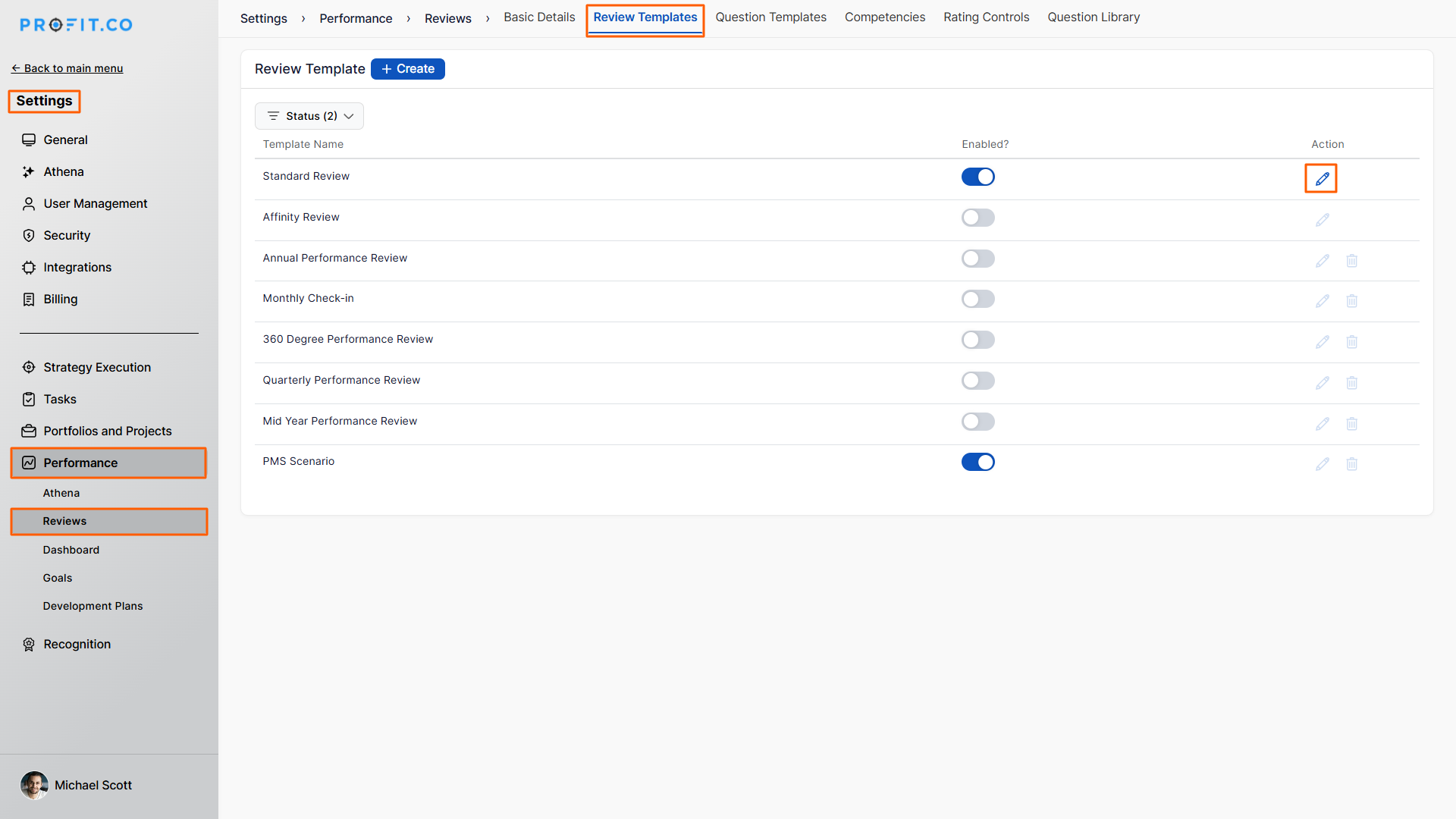Click the edit pencil for Standard Review
The height and width of the screenshot is (819, 1456).
[1322, 179]
